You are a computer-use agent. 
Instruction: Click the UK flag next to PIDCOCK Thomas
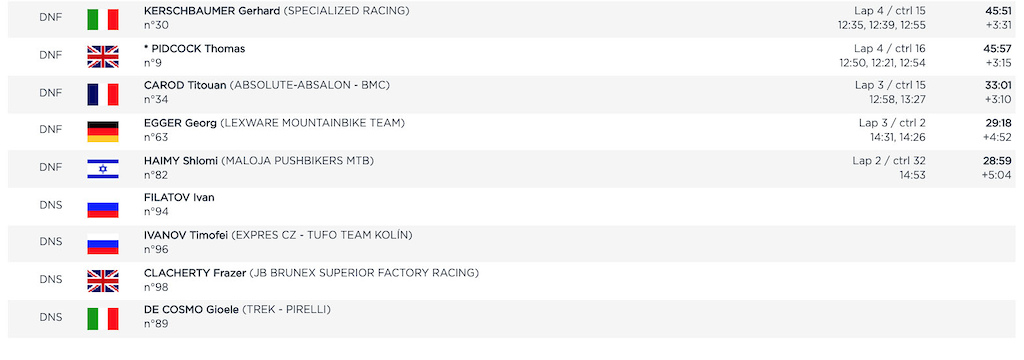(103, 57)
